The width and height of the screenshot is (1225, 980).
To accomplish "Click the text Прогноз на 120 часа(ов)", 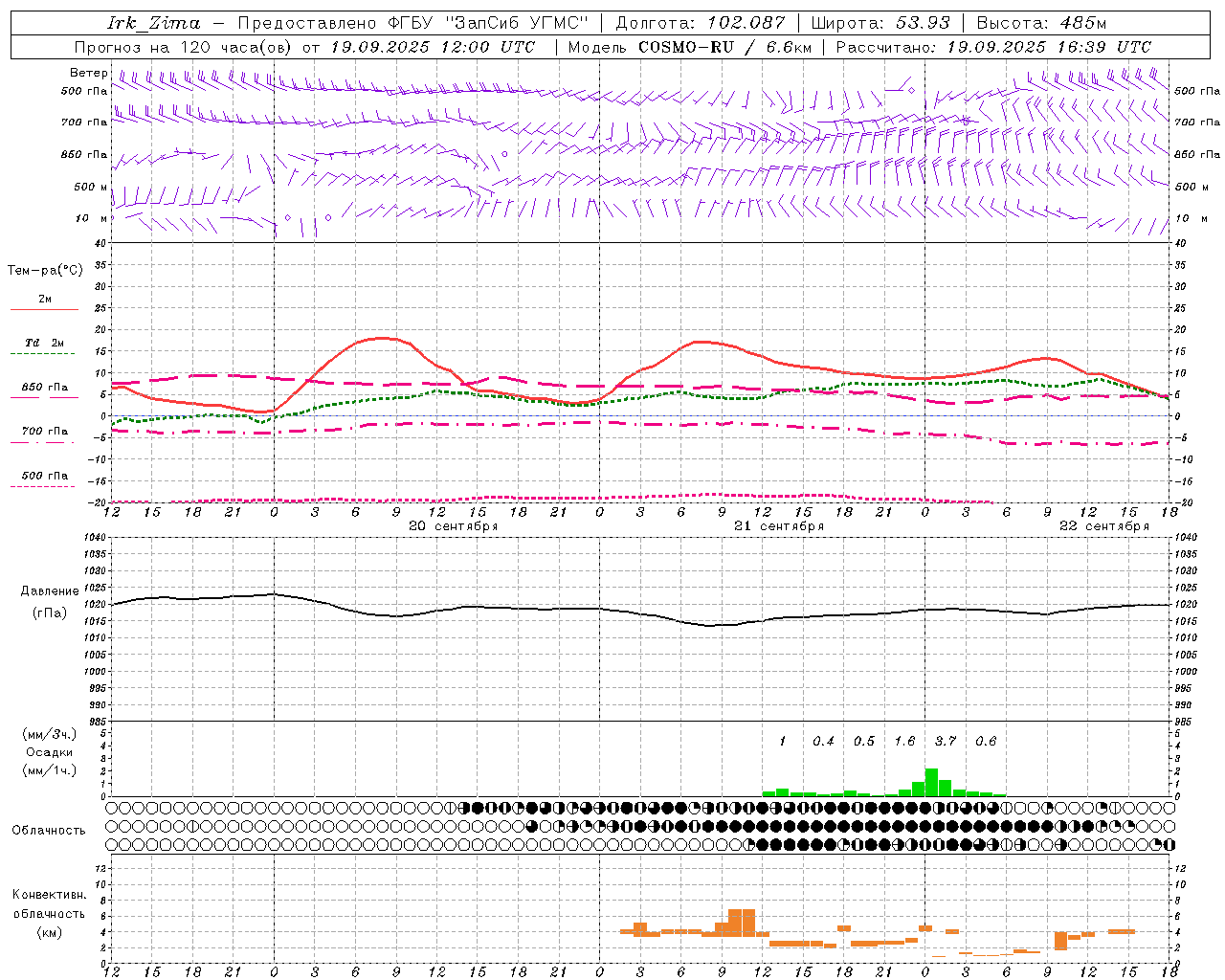I will [184, 47].
